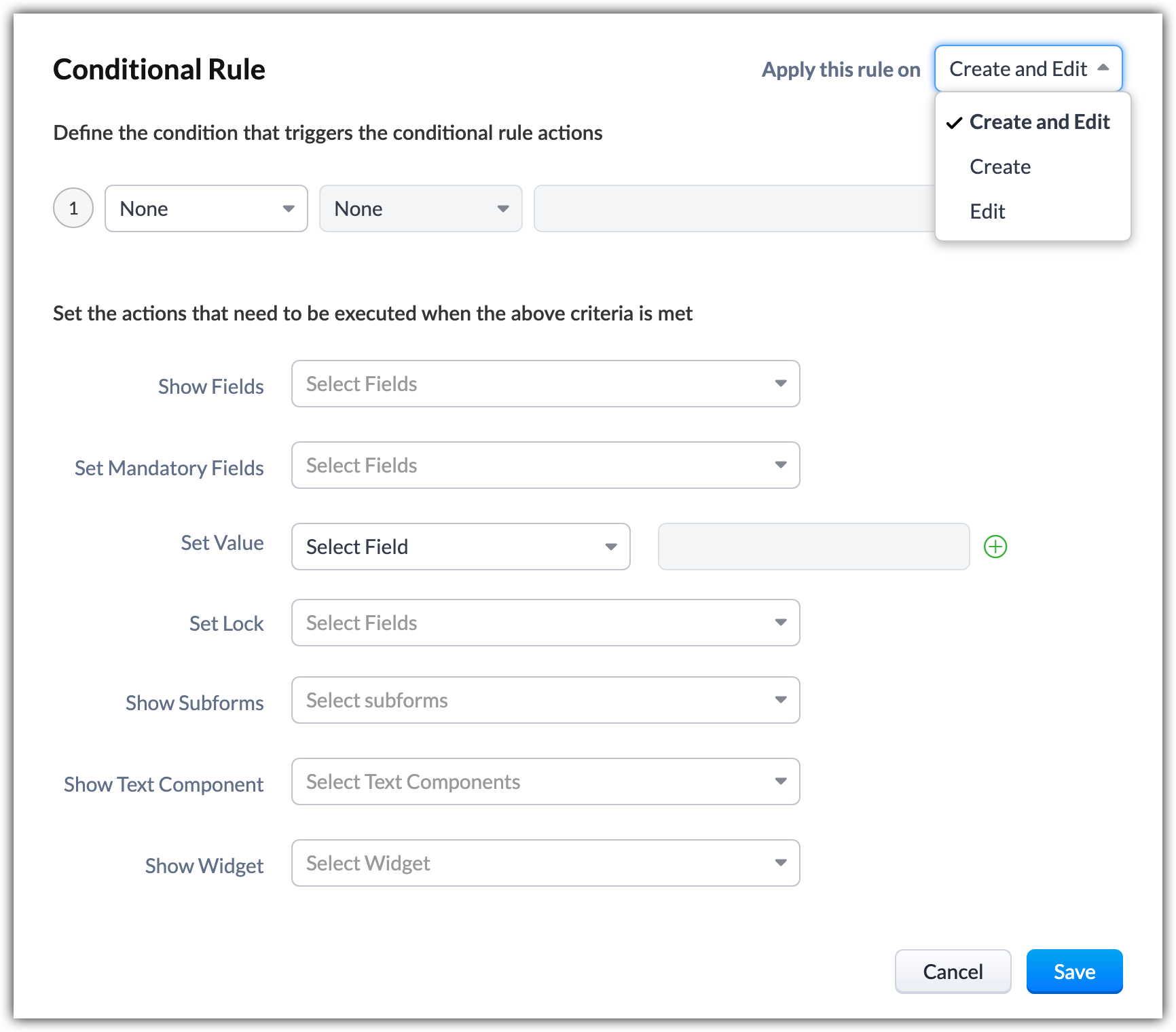The image size is (1176, 1032).
Task: Collapse the Apply this rule on dropdown
Action: click(x=1028, y=69)
